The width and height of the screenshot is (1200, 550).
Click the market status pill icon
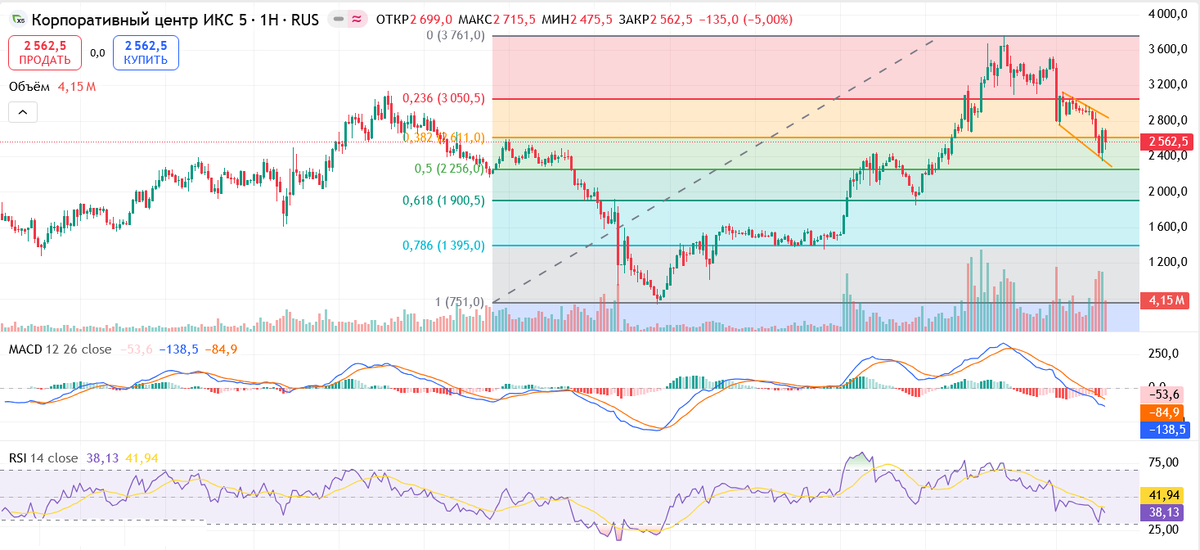pos(349,20)
